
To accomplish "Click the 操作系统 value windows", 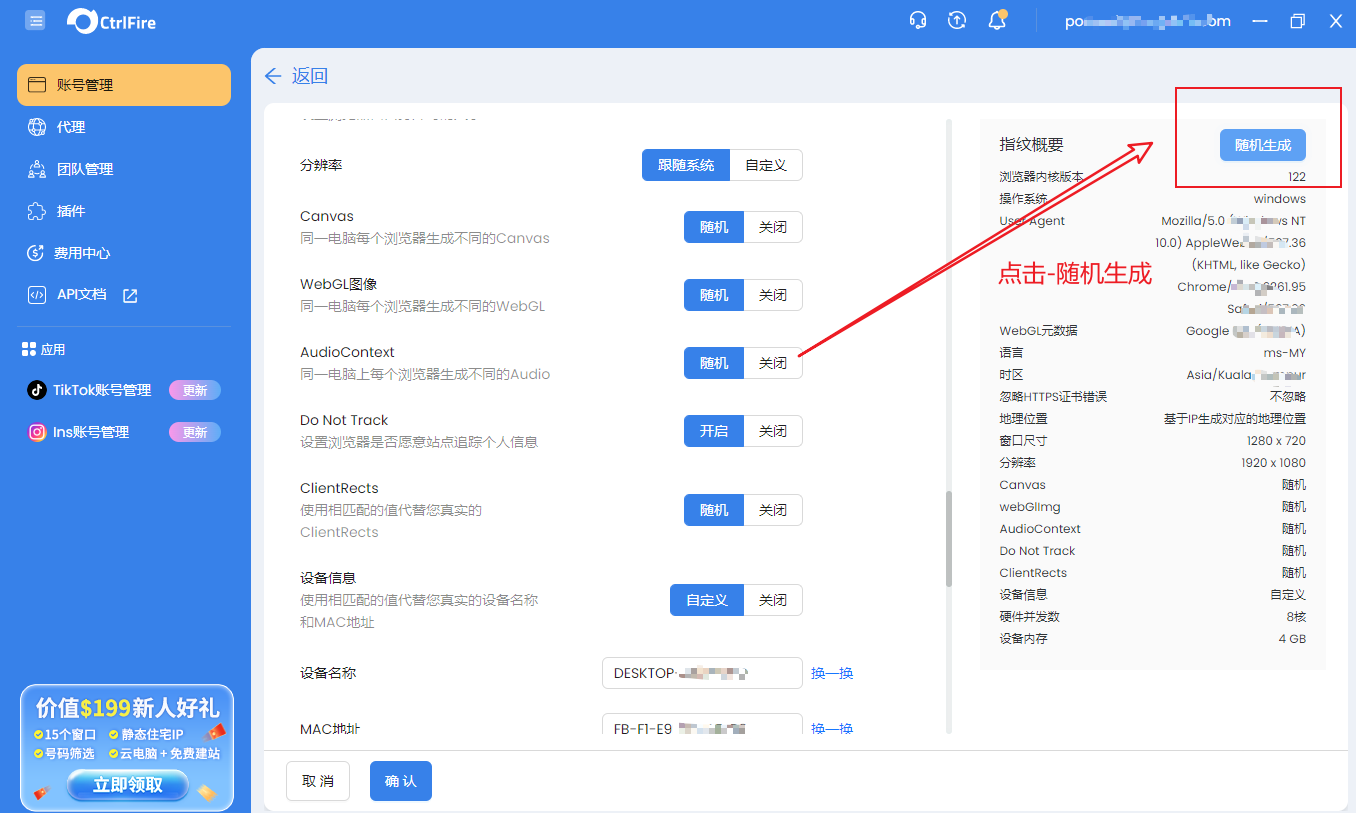I will (1280, 199).
